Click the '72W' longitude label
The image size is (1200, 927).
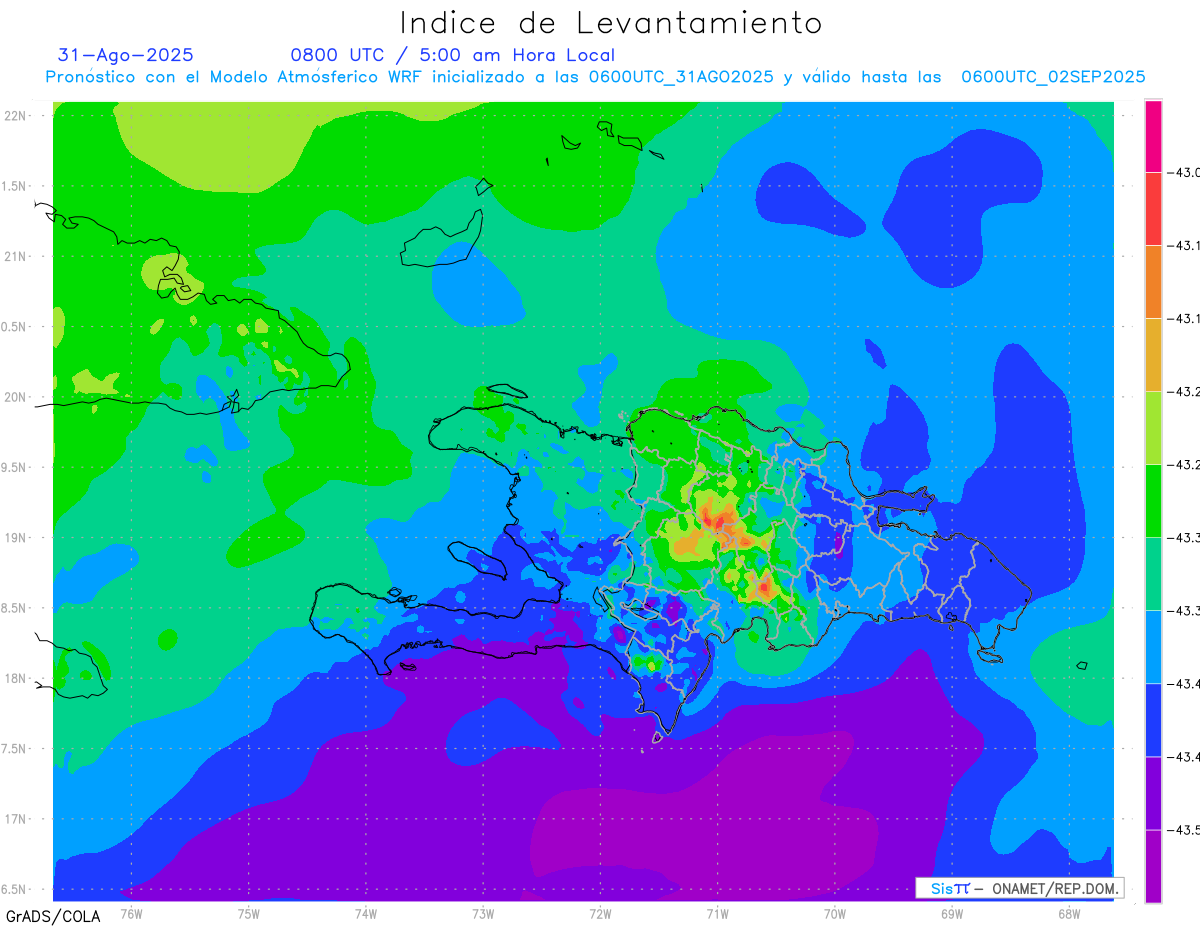(600, 913)
